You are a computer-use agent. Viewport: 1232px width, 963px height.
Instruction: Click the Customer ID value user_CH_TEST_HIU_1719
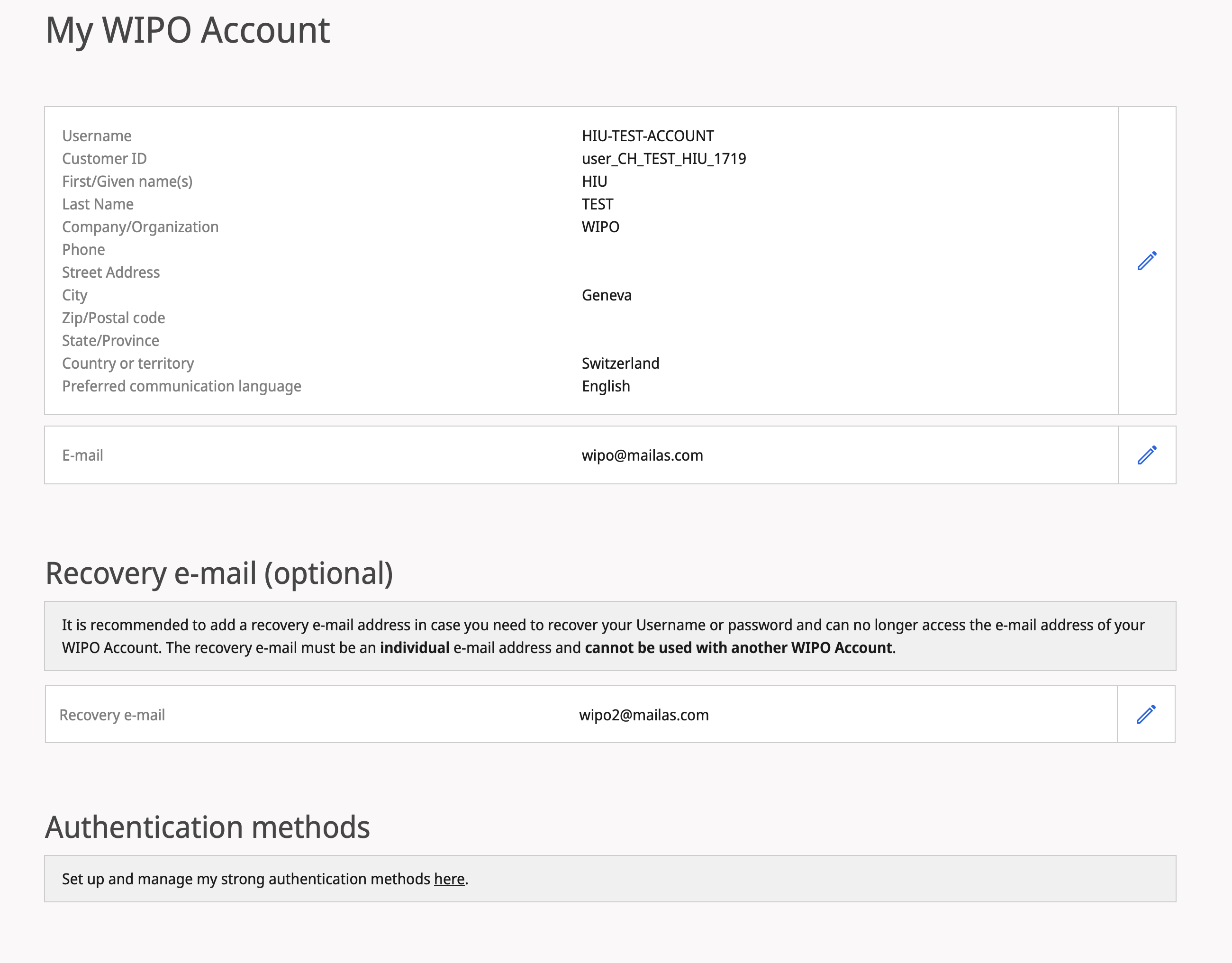[x=663, y=159]
